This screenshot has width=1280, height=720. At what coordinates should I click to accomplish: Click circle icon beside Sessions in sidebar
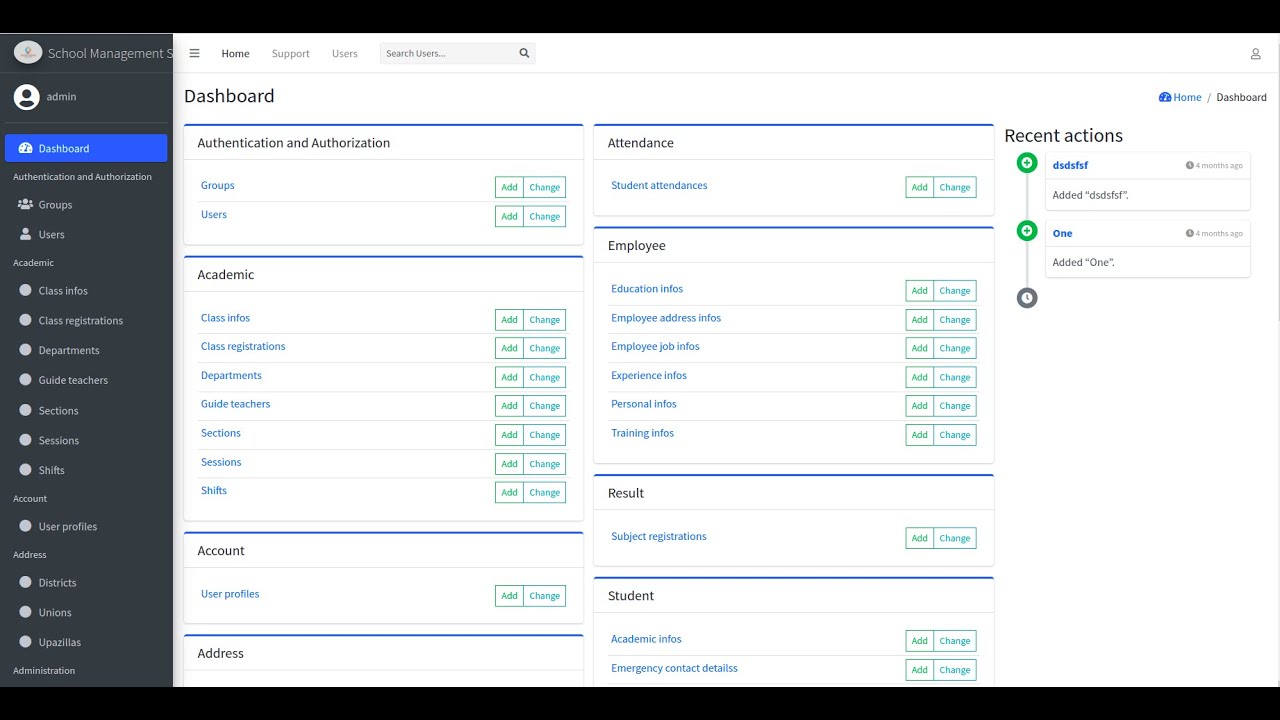[x=26, y=440]
